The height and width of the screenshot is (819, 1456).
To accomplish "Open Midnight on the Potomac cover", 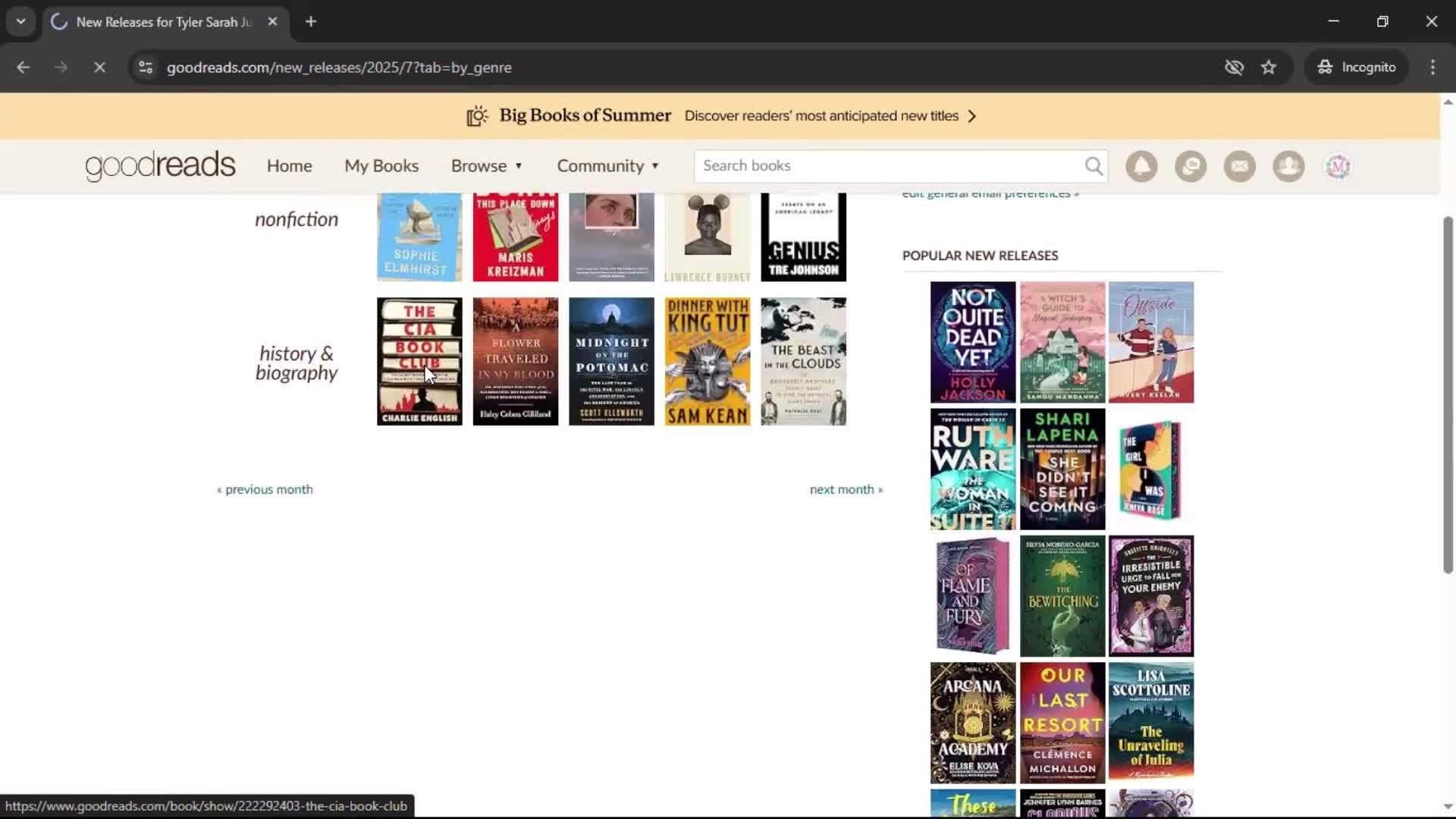I will click(611, 361).
